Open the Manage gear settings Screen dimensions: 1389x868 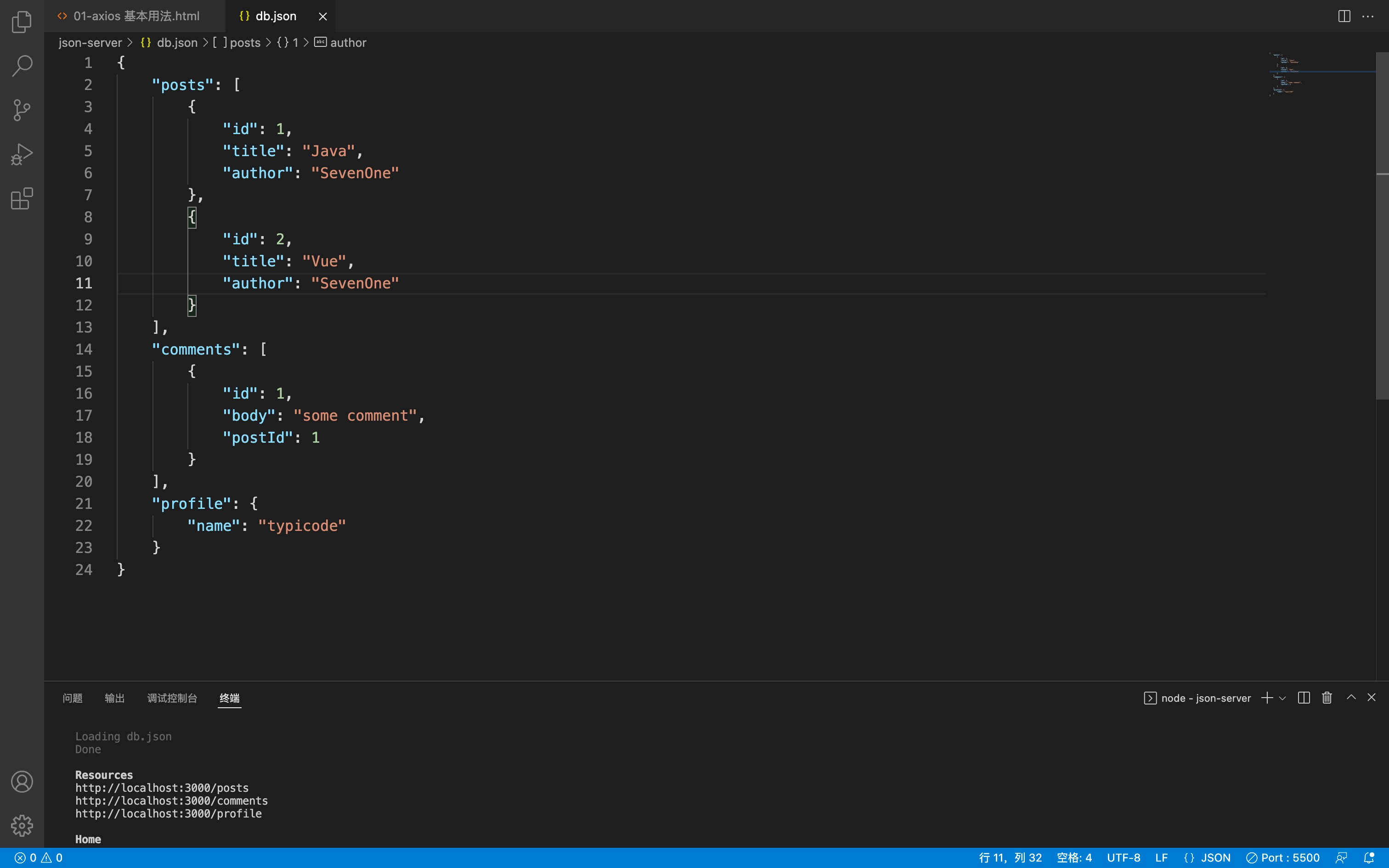pyautogui.click(x=22, y=826)
